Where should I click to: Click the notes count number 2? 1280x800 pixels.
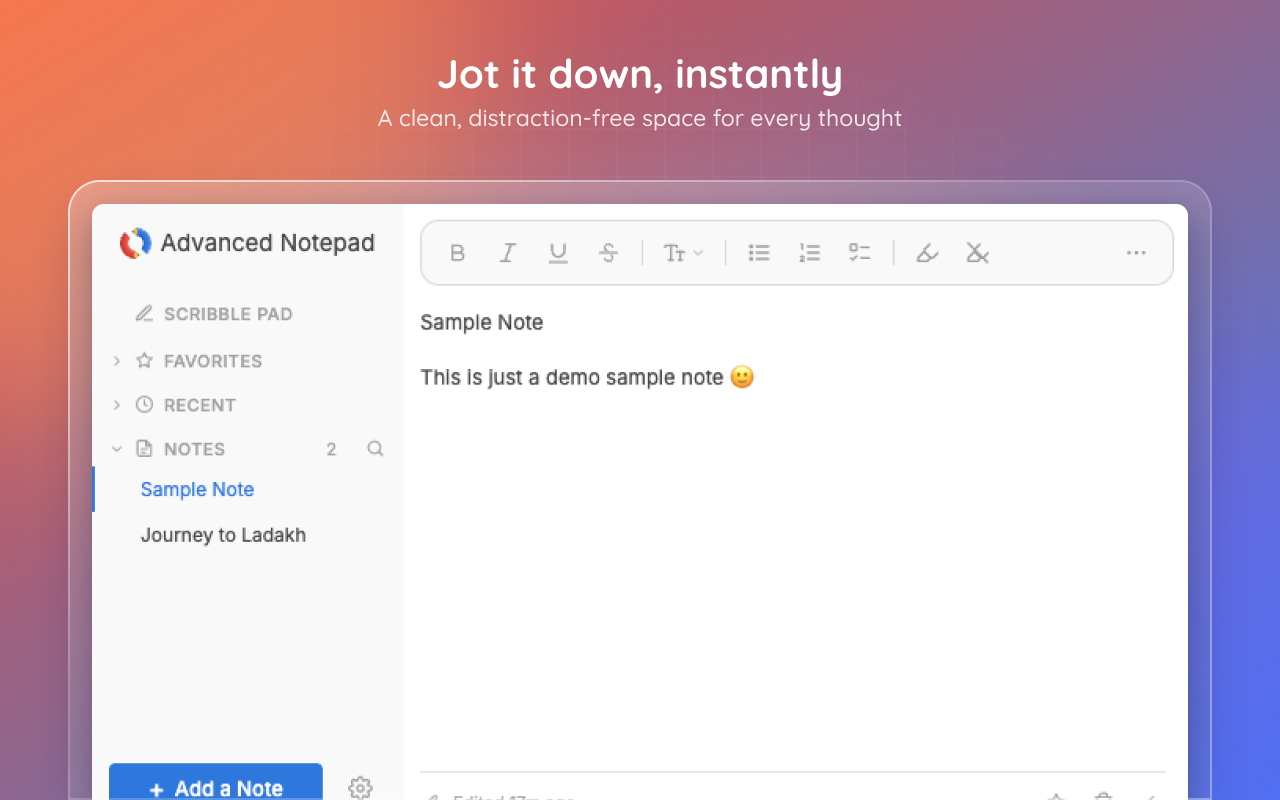pos(331,449)
